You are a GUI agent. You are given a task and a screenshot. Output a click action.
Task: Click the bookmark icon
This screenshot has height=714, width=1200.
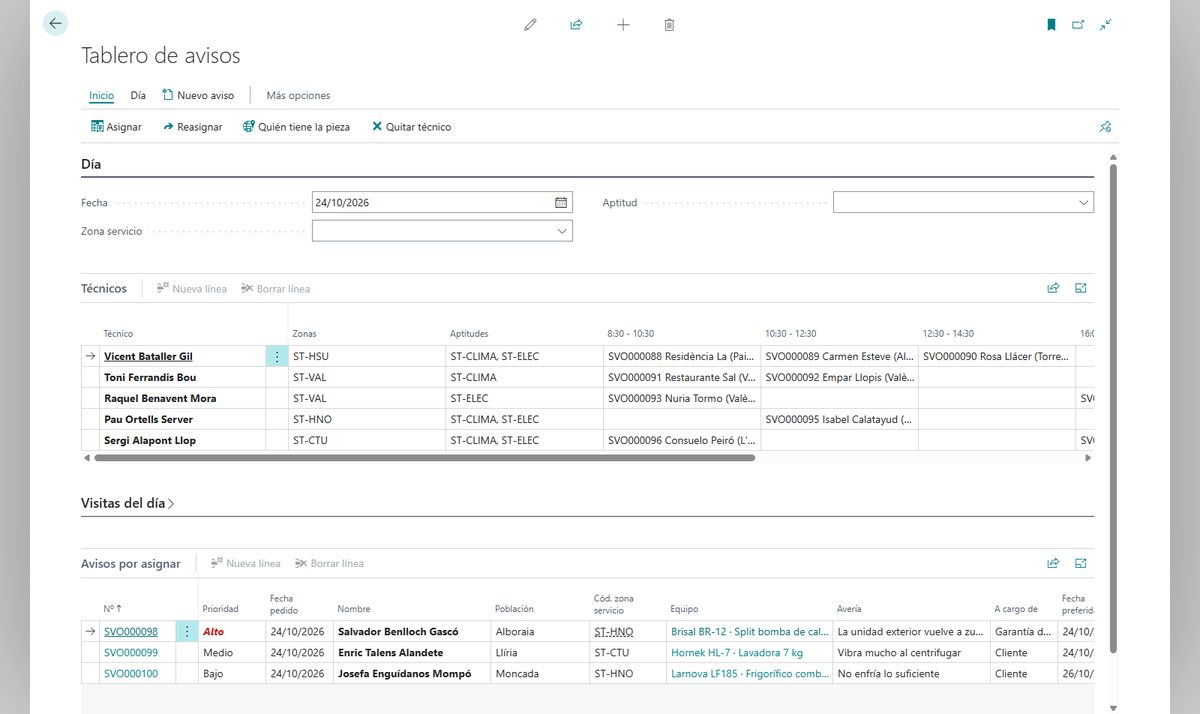[x=1051, y=25]
